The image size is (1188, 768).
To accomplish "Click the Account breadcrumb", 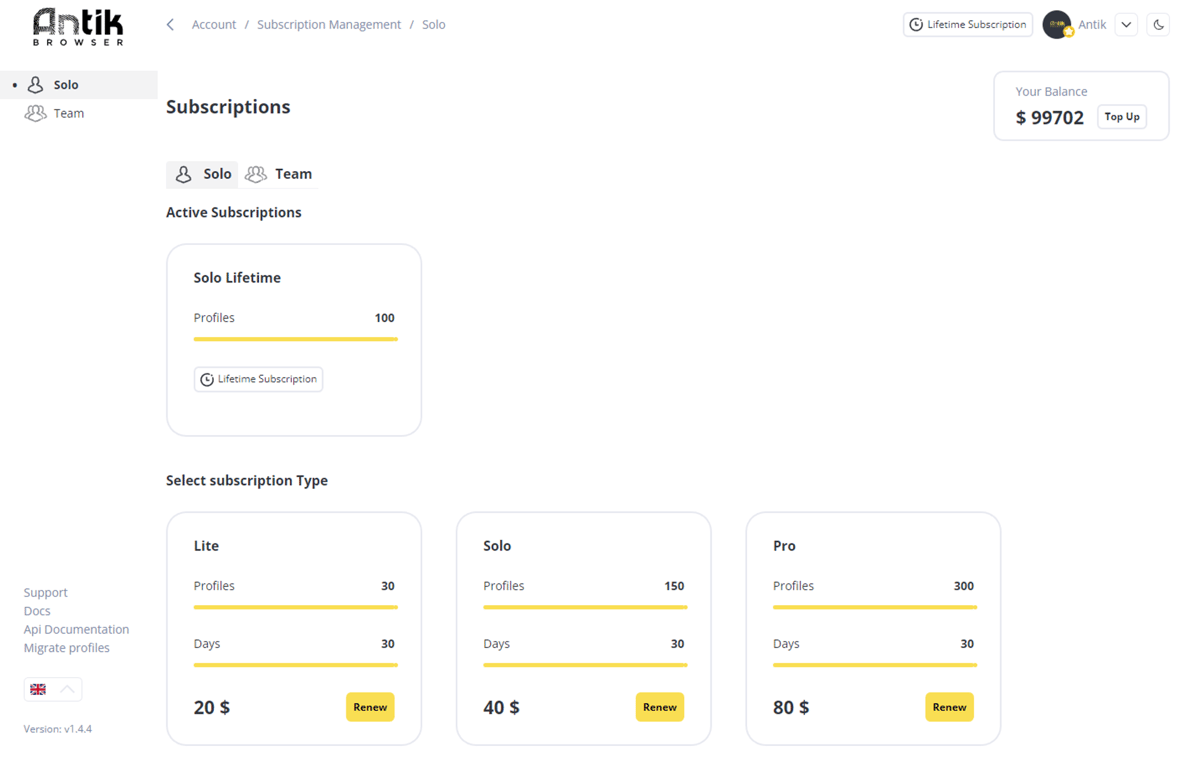I will (214, 25).
